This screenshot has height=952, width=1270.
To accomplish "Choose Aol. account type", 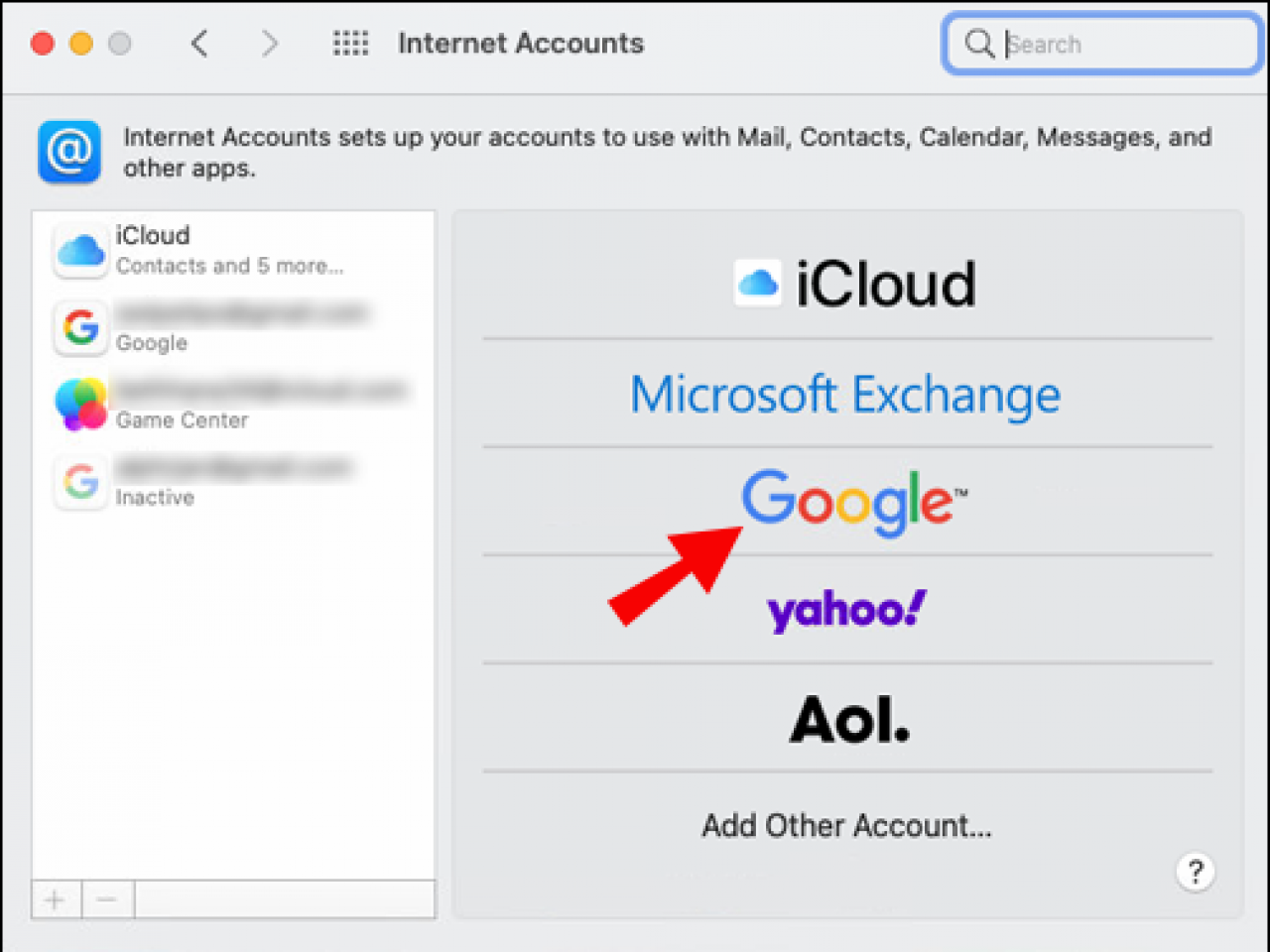I will 848,718.
